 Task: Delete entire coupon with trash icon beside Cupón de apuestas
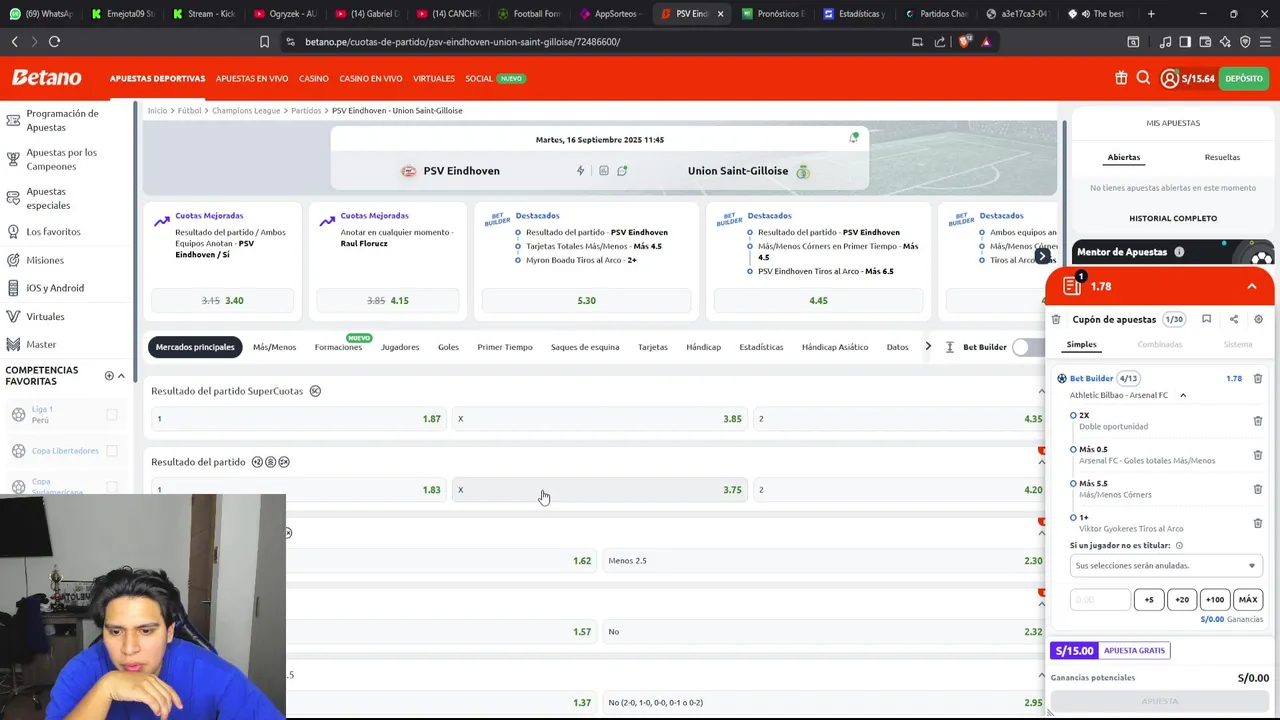(1056, 319)
